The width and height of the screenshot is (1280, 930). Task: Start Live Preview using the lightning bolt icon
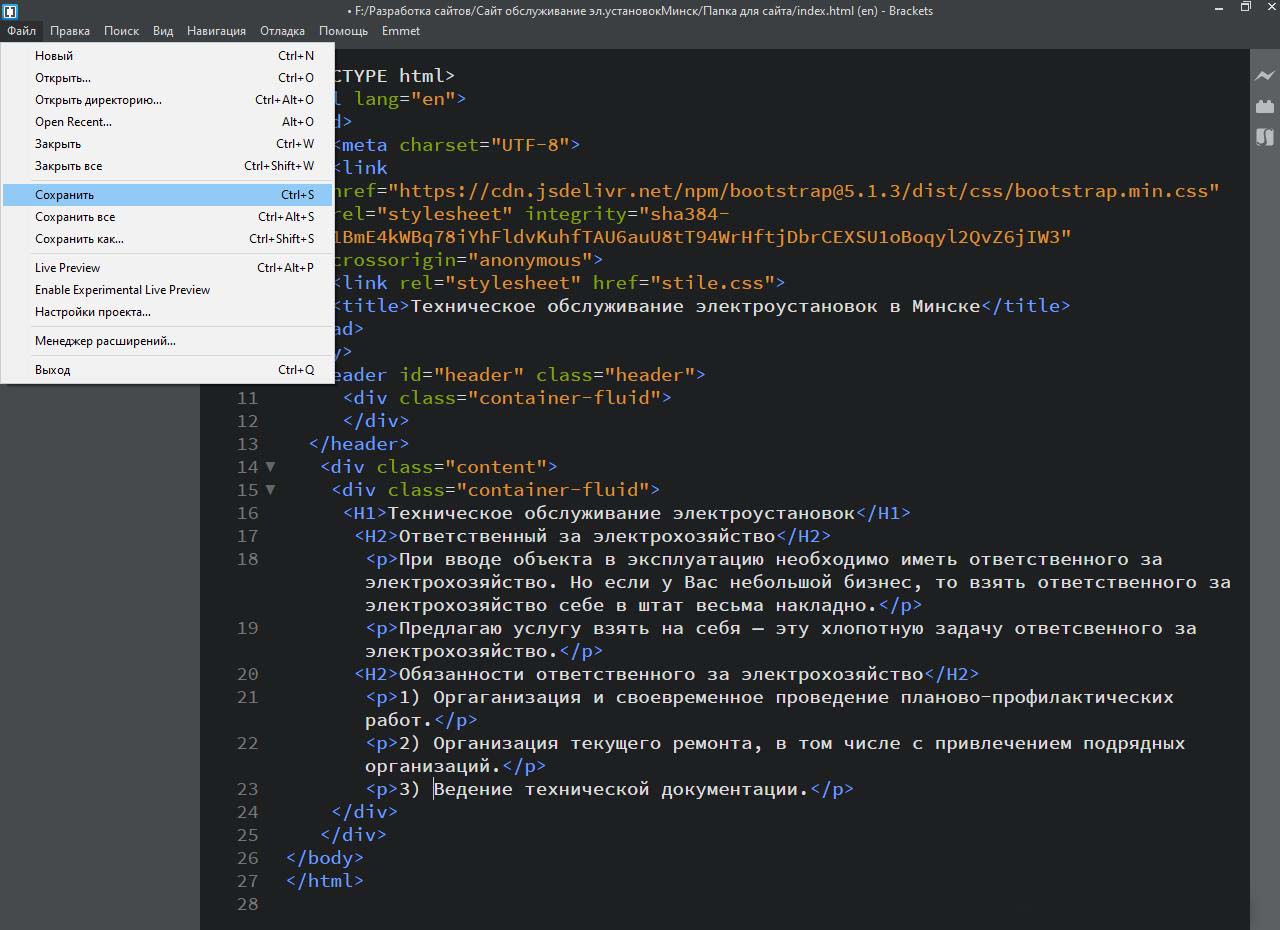[x=1265, y=76]
